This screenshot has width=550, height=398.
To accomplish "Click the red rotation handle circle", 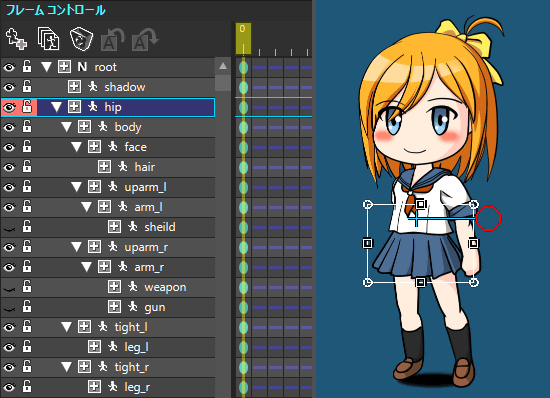I will (x=488, y=218).
